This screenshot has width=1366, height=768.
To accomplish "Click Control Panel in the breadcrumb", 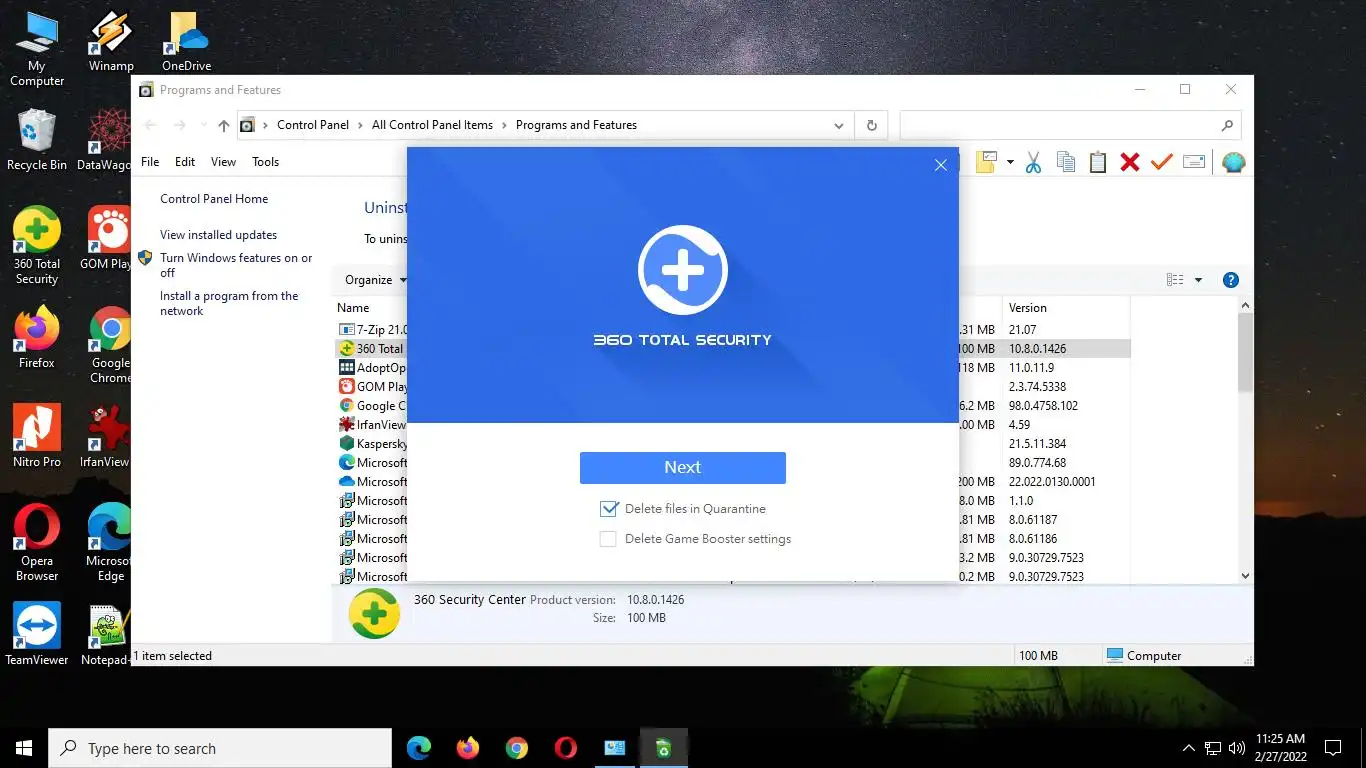I will pyautogui.click(x=313, y=125).
